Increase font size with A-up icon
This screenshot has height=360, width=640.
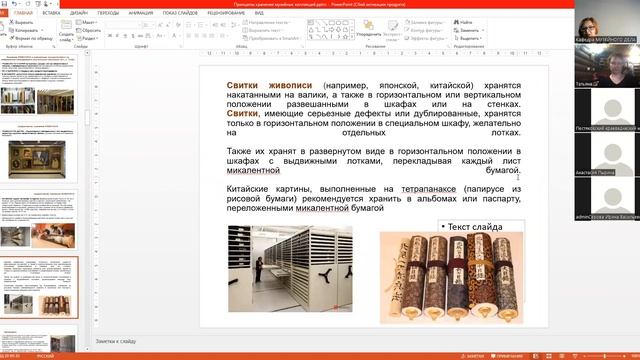tap(161, 25)
